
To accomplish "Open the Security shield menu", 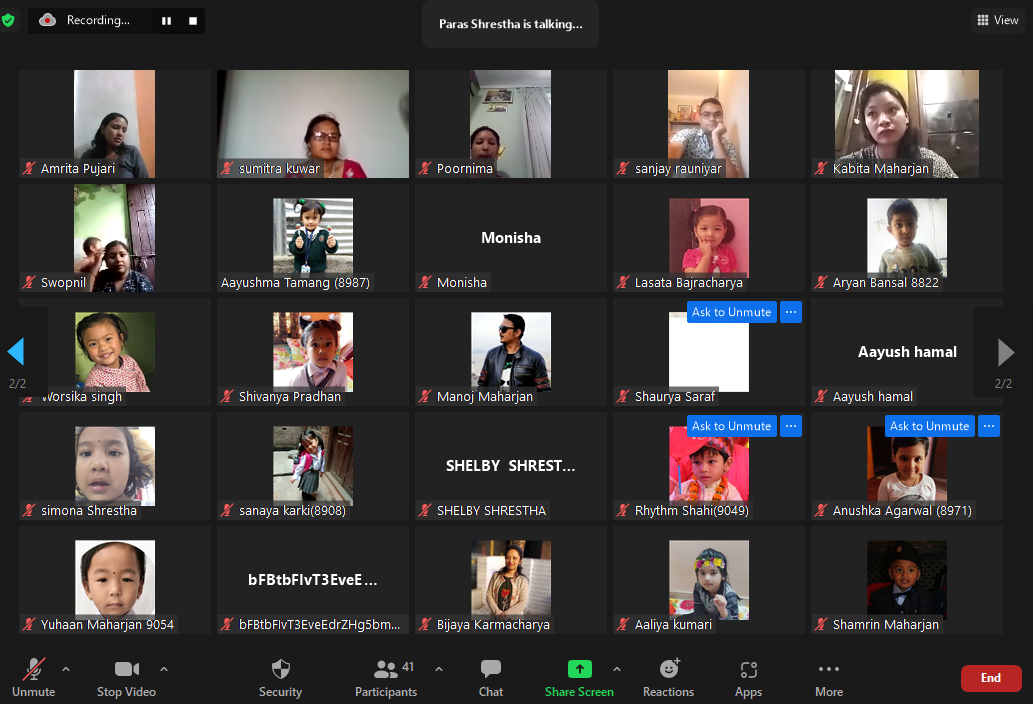I will tap(281, 677).
